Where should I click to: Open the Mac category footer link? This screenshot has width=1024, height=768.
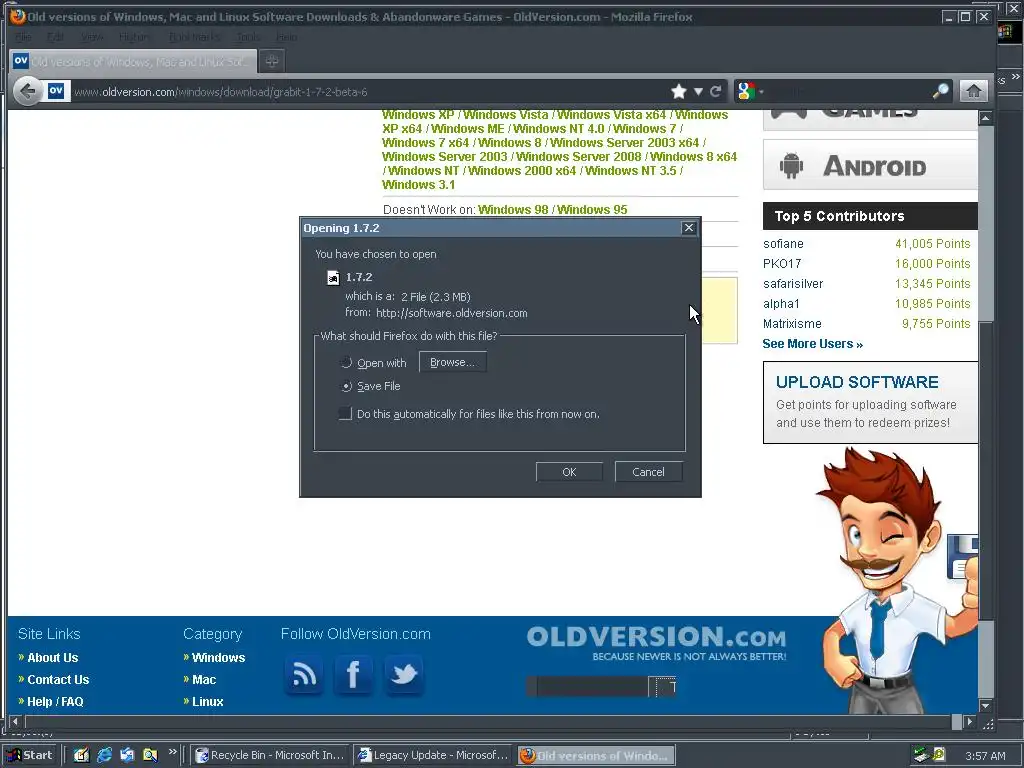tap(204, 679)
